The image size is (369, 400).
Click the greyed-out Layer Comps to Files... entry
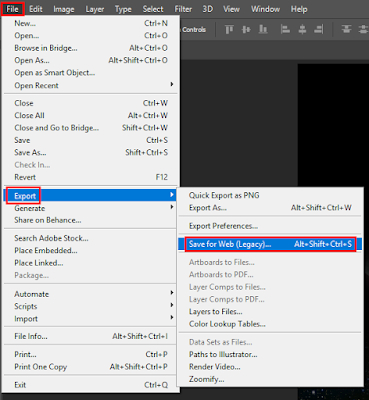coord(270,287)
